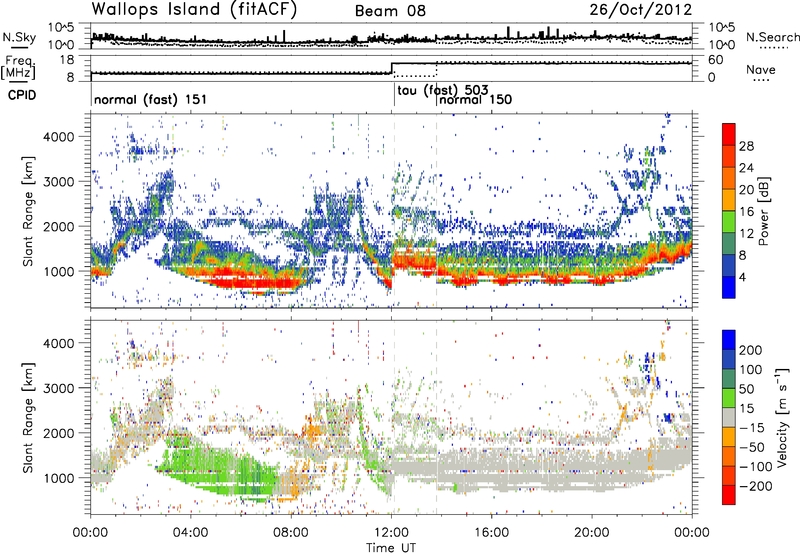Click the 'CPID' row label
Viewport: 800px width, 554px height.
click(22, 95)
